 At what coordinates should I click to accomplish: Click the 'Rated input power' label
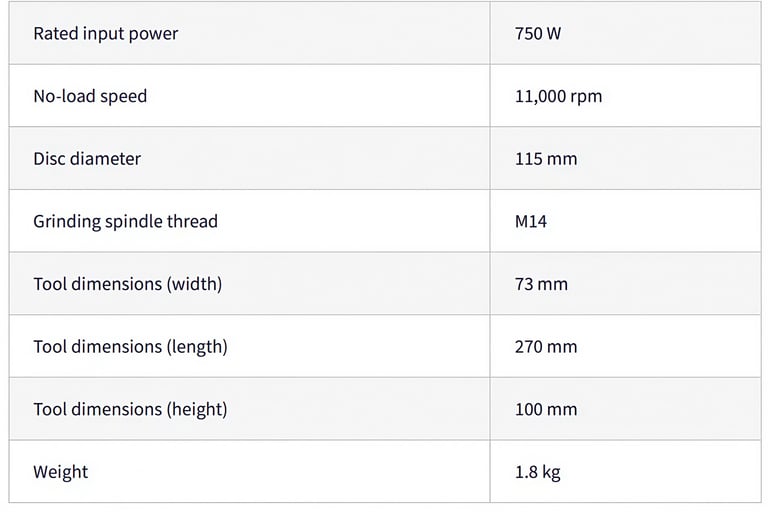pos(105,34)
